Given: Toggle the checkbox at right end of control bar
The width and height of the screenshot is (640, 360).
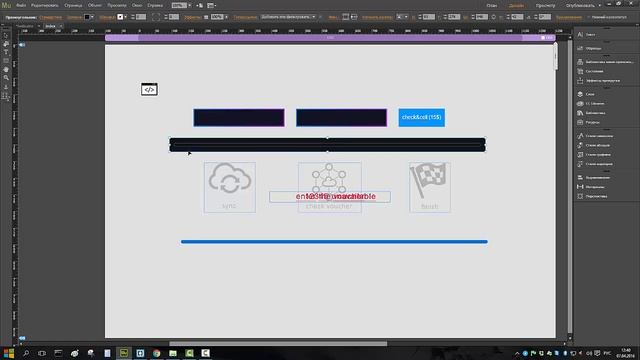Looking at the screenshot, I should [588, 17].
